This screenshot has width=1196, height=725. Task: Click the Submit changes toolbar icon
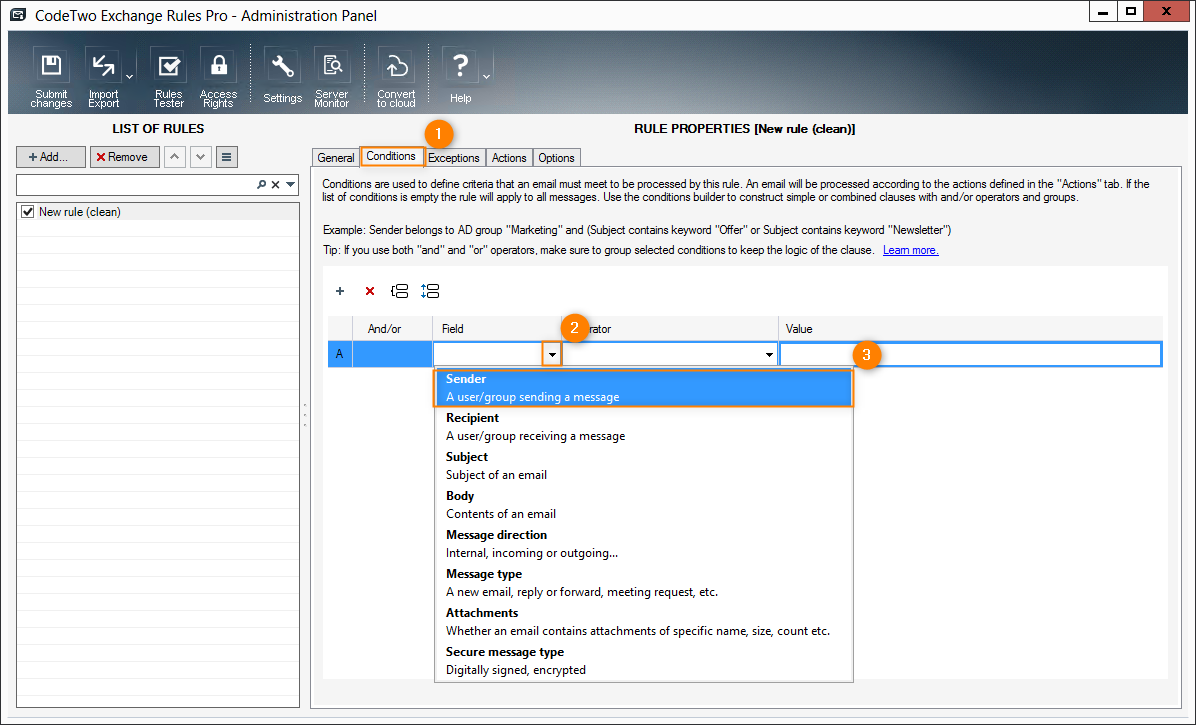[51, 78]
